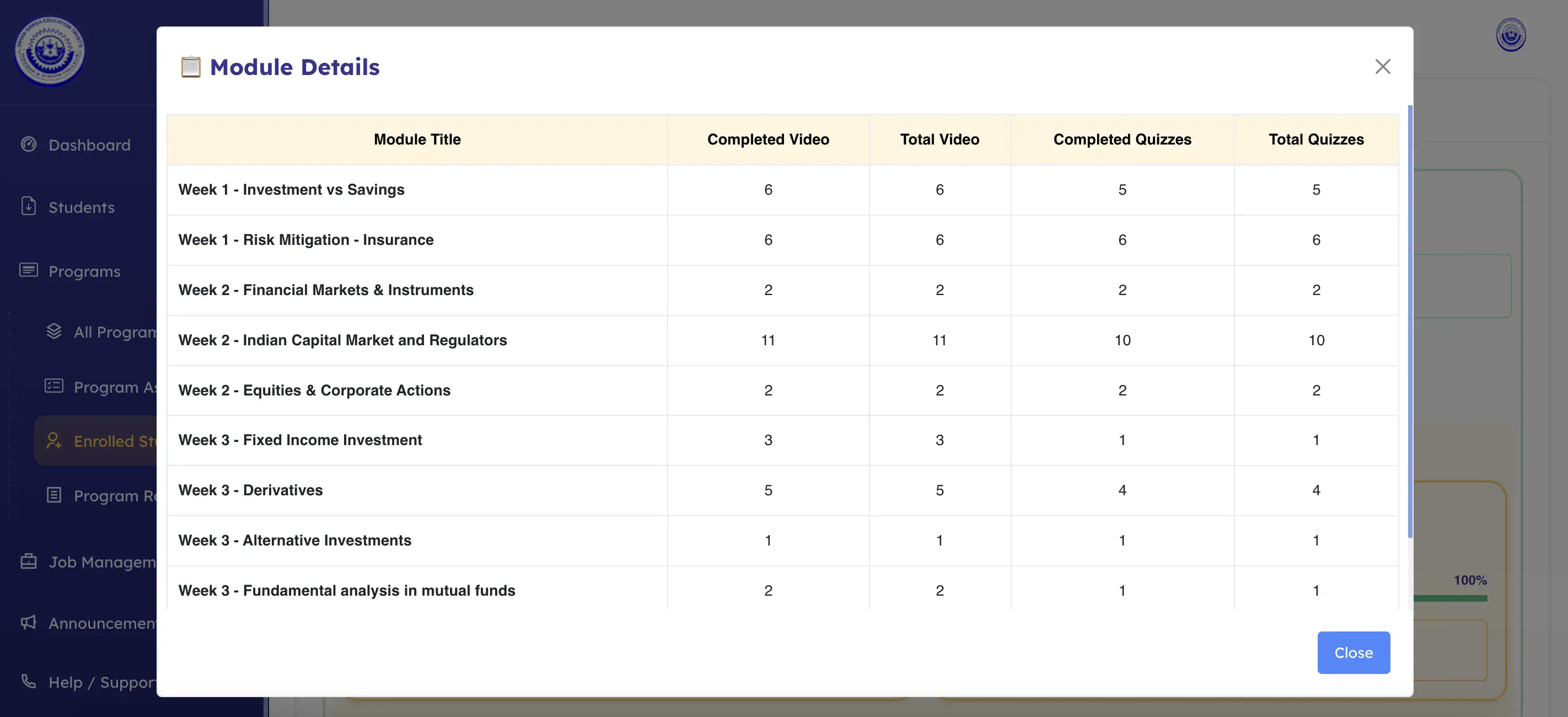Click the Dashboard gauge icon
The width and height of the screenshot is (1568, 717).
[x=29, y=145]
